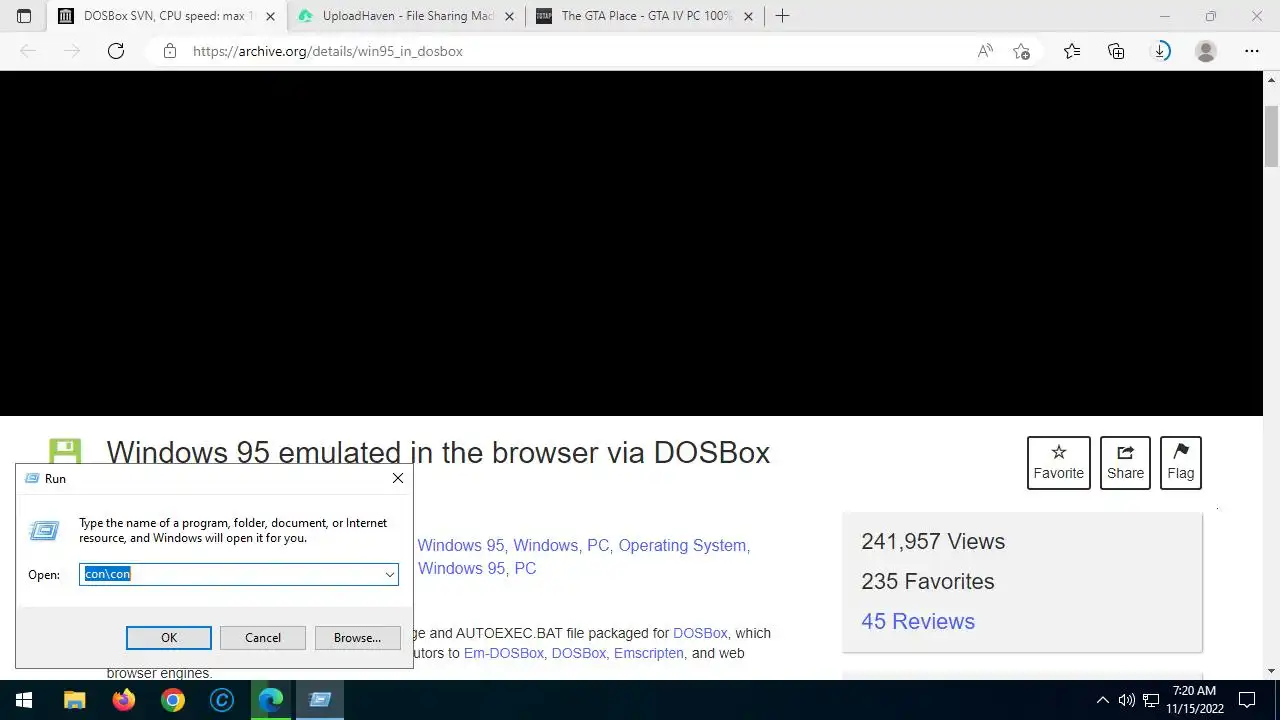Open the network status icon
Screen dimensions: 1280x720
(x=1151, y=700)
